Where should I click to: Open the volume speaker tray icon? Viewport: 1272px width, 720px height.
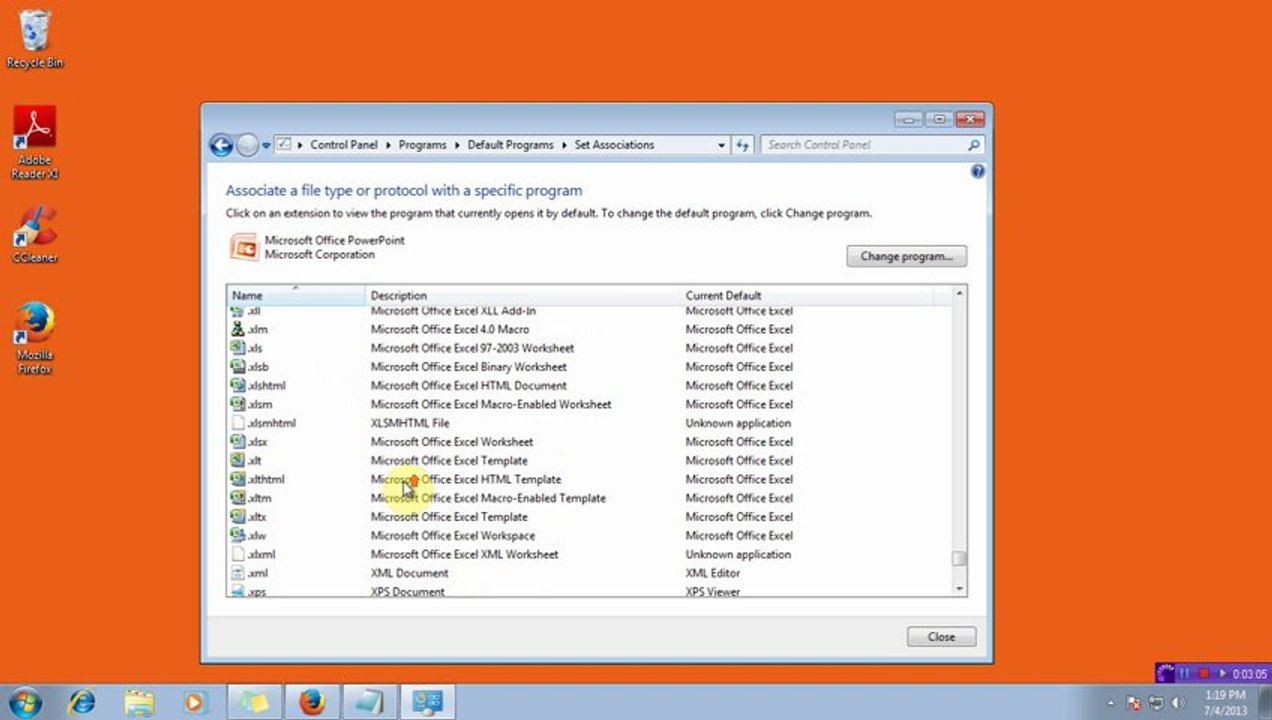click(1177, 703)
